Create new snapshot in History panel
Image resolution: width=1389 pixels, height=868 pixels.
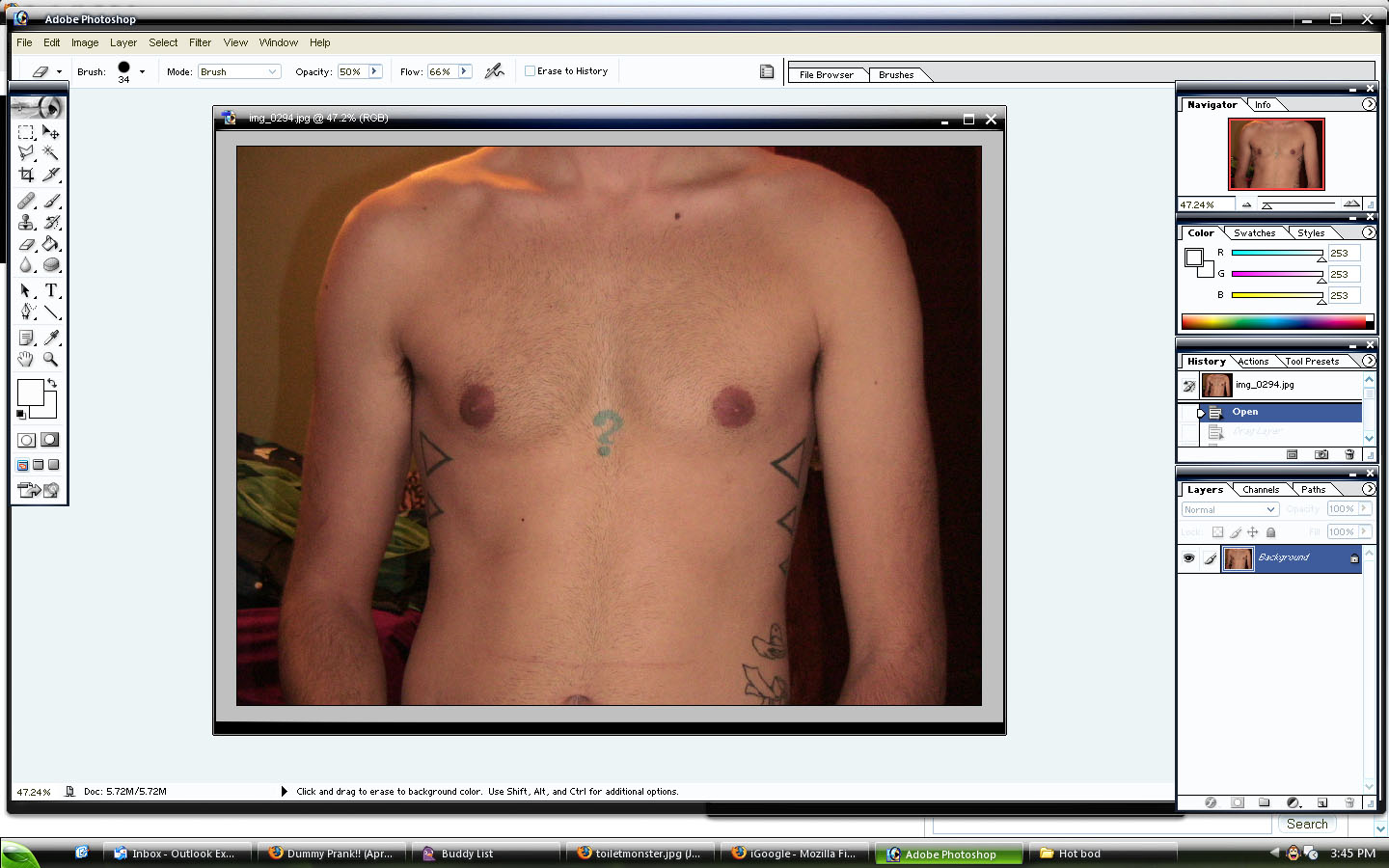pos(1321,454)
